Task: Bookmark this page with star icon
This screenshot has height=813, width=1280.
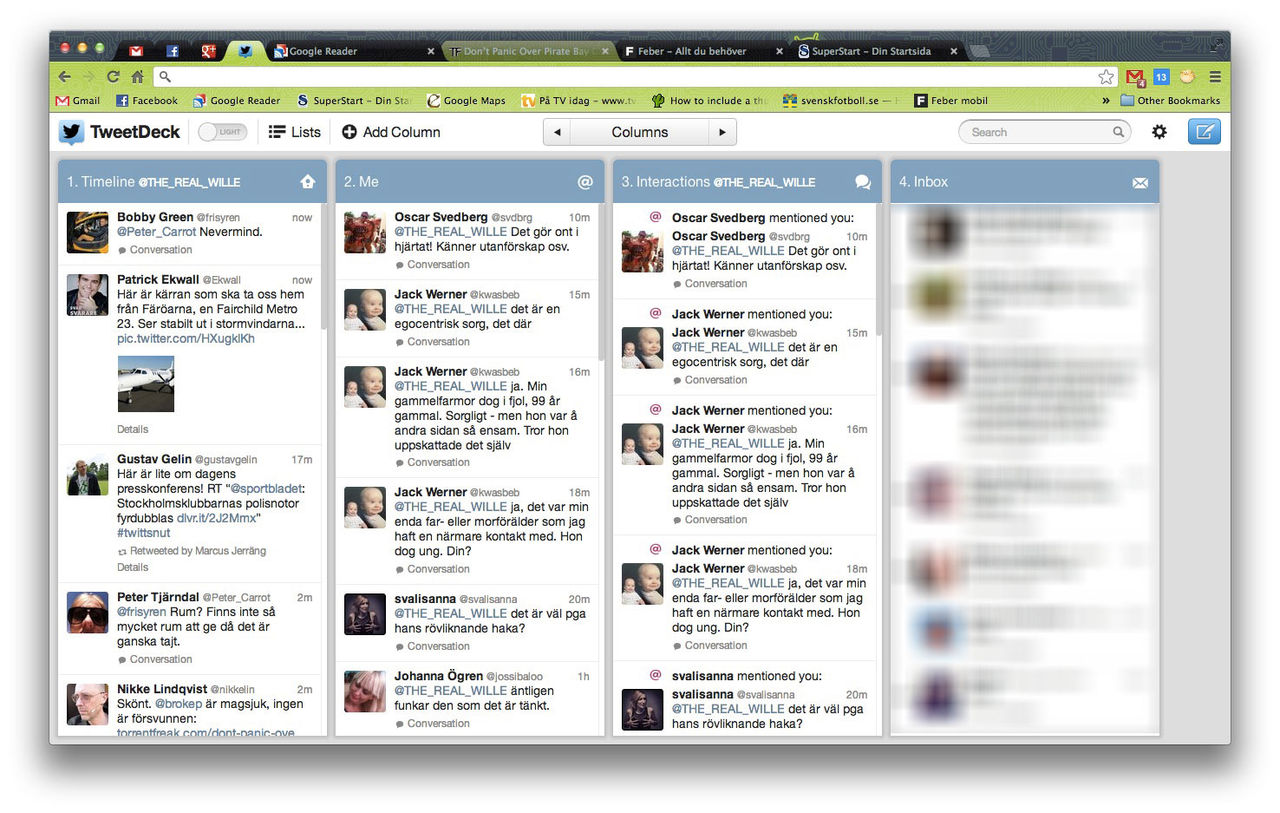Action: tap(1106, 76)
